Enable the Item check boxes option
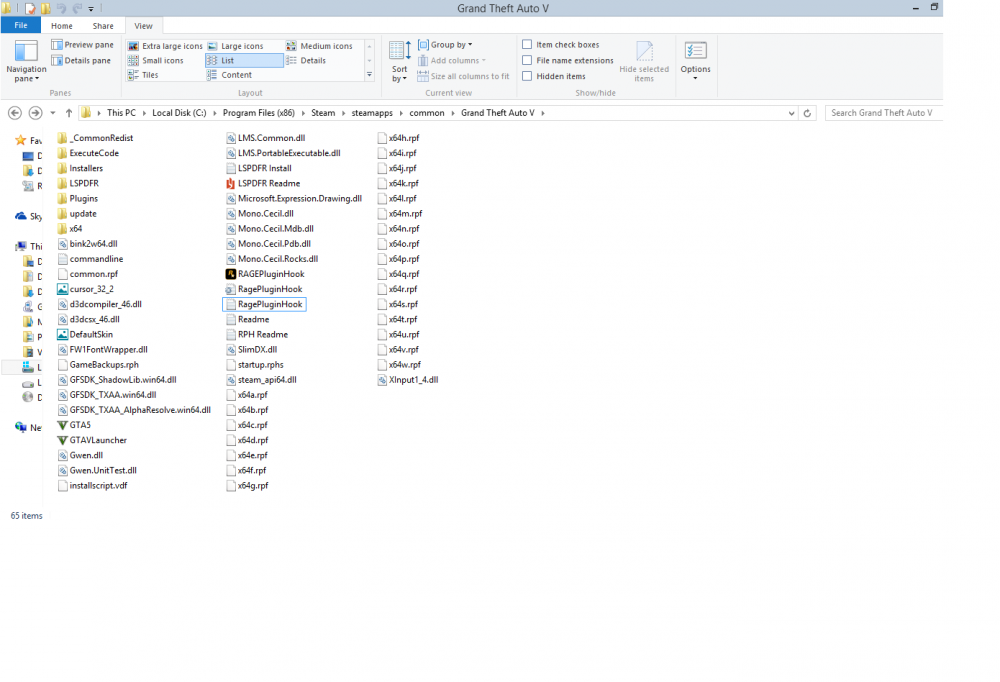This screenshot has height=682, width=1000. pyautogui.click(x=527, y=44)
